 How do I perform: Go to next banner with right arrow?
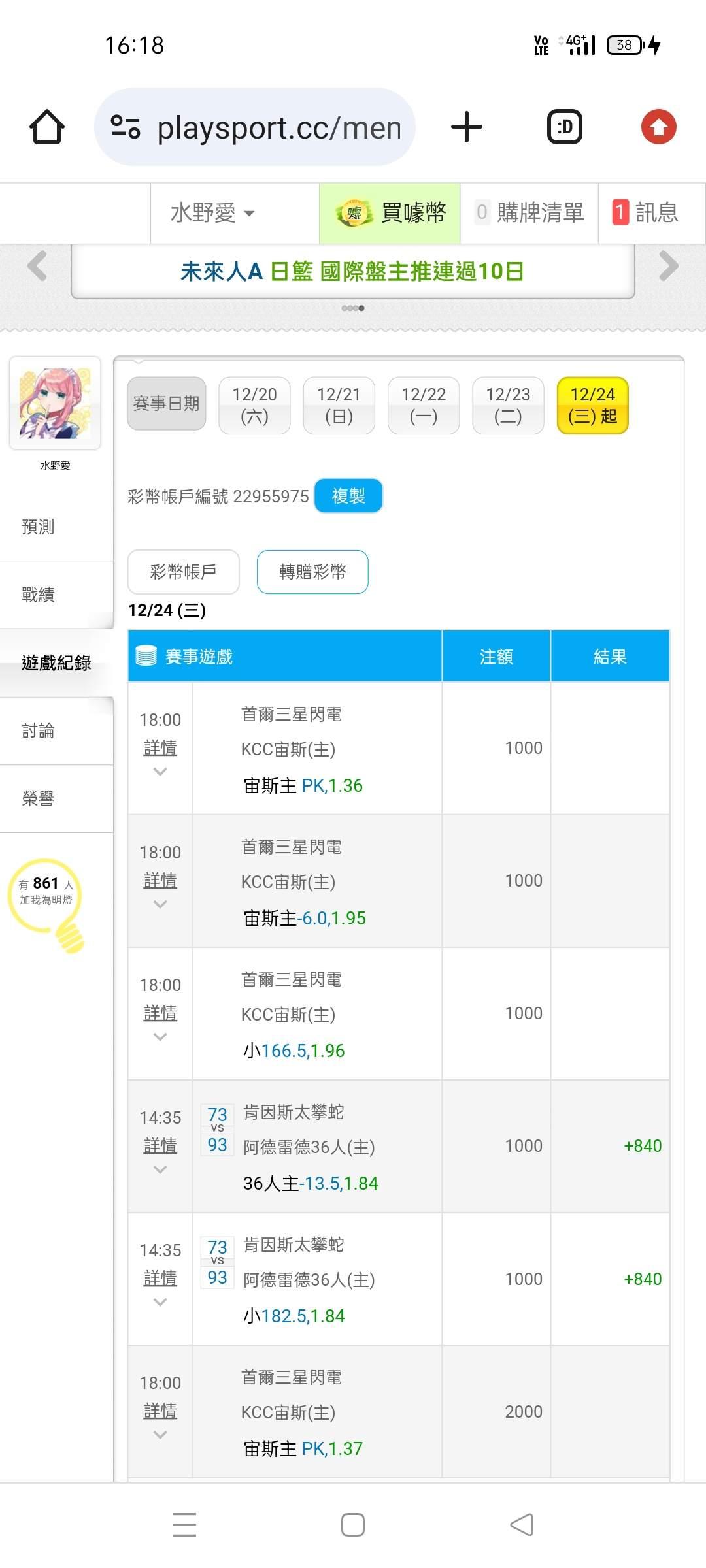[668, 266]
